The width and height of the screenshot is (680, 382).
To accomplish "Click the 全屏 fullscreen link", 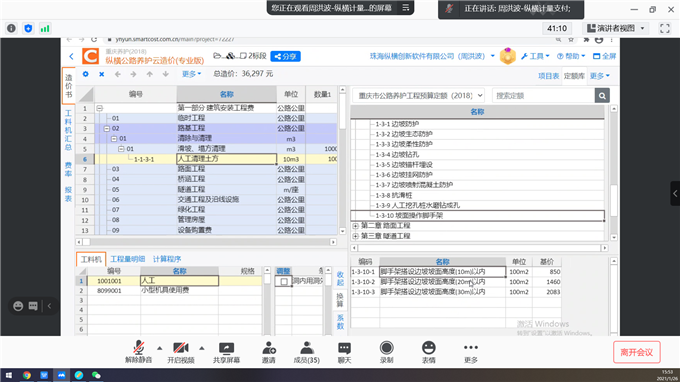I will tap(604, 56).
